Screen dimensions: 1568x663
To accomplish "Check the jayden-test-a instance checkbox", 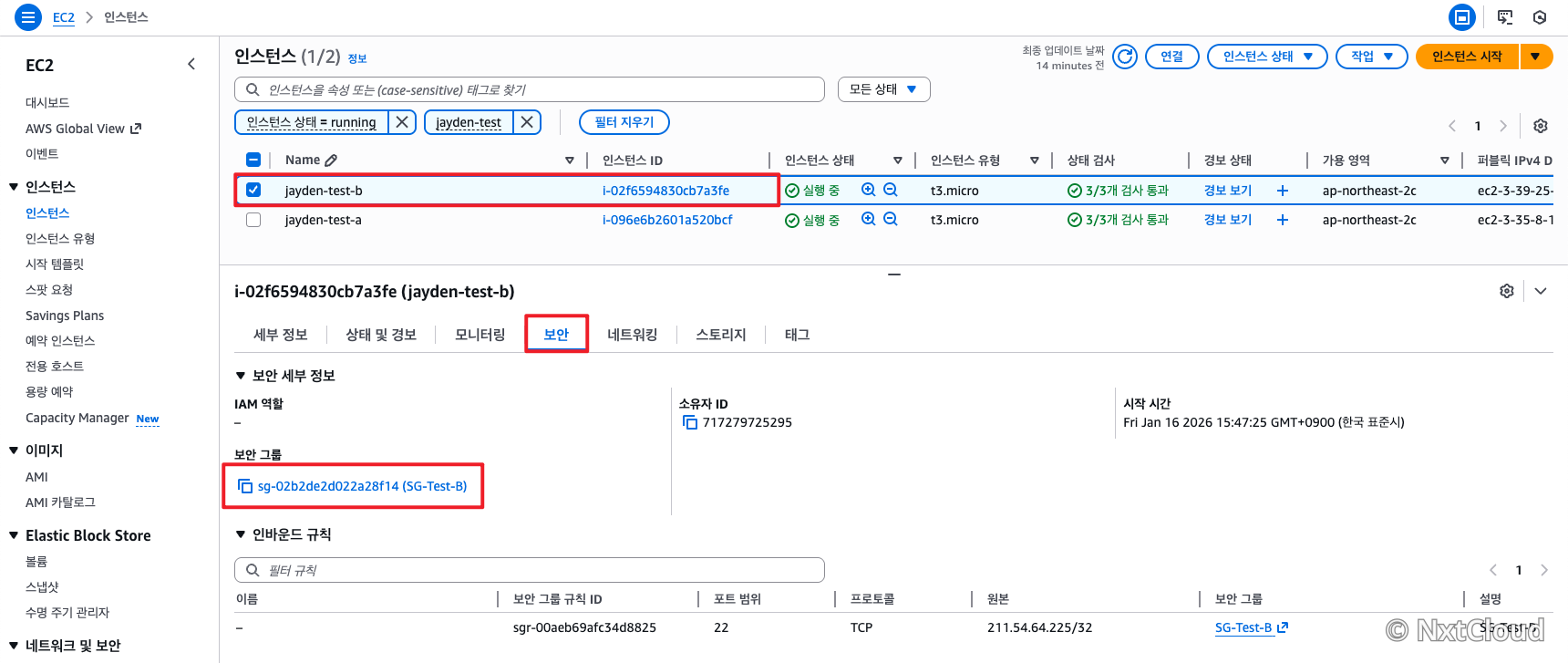I will coord(253,220).
